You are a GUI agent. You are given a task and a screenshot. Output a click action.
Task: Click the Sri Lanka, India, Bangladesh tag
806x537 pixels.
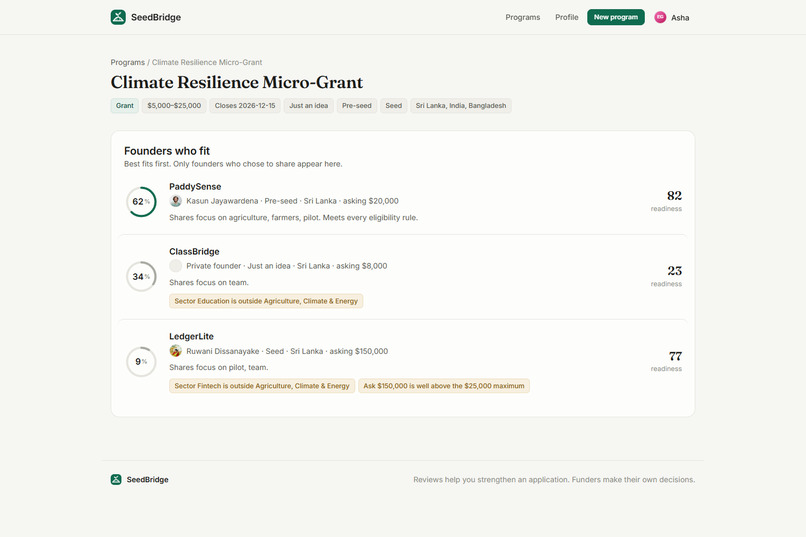[x=461, y=105]
